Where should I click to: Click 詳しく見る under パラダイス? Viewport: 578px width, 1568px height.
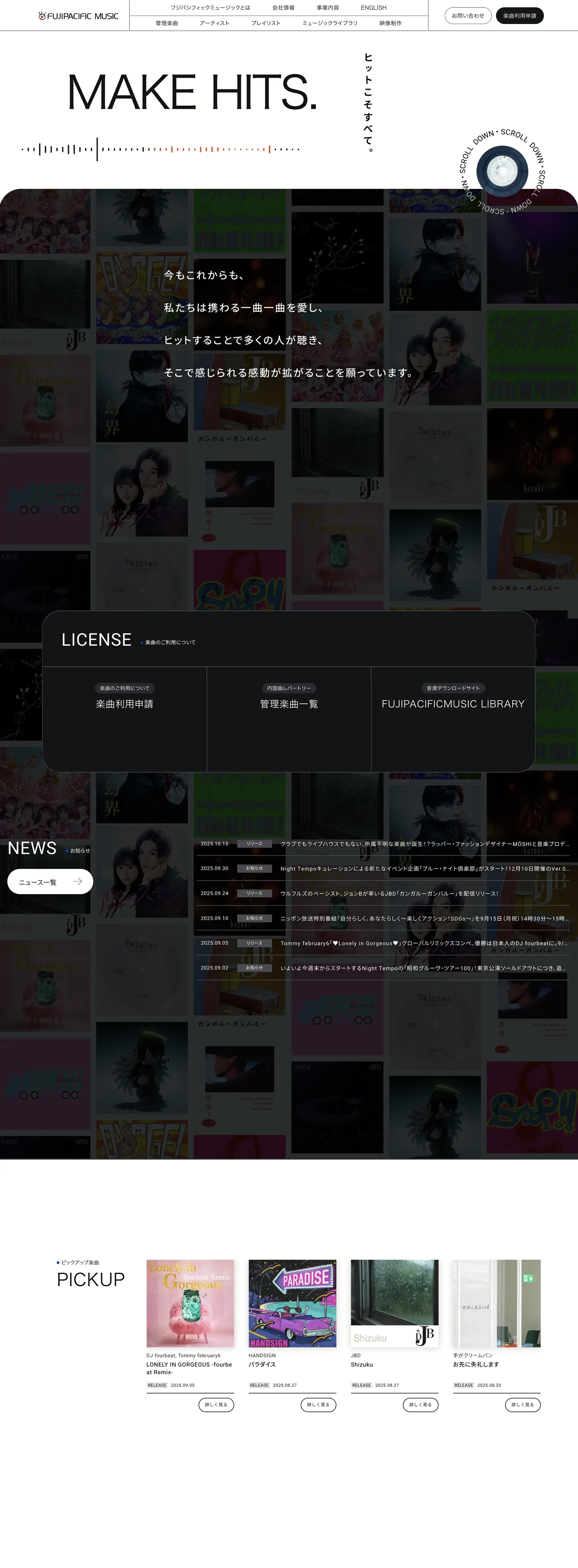(318, 1405)
